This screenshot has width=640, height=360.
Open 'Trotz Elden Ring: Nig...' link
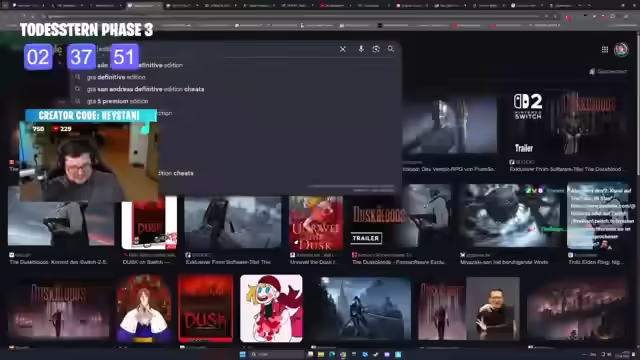(x=596, y=262)
